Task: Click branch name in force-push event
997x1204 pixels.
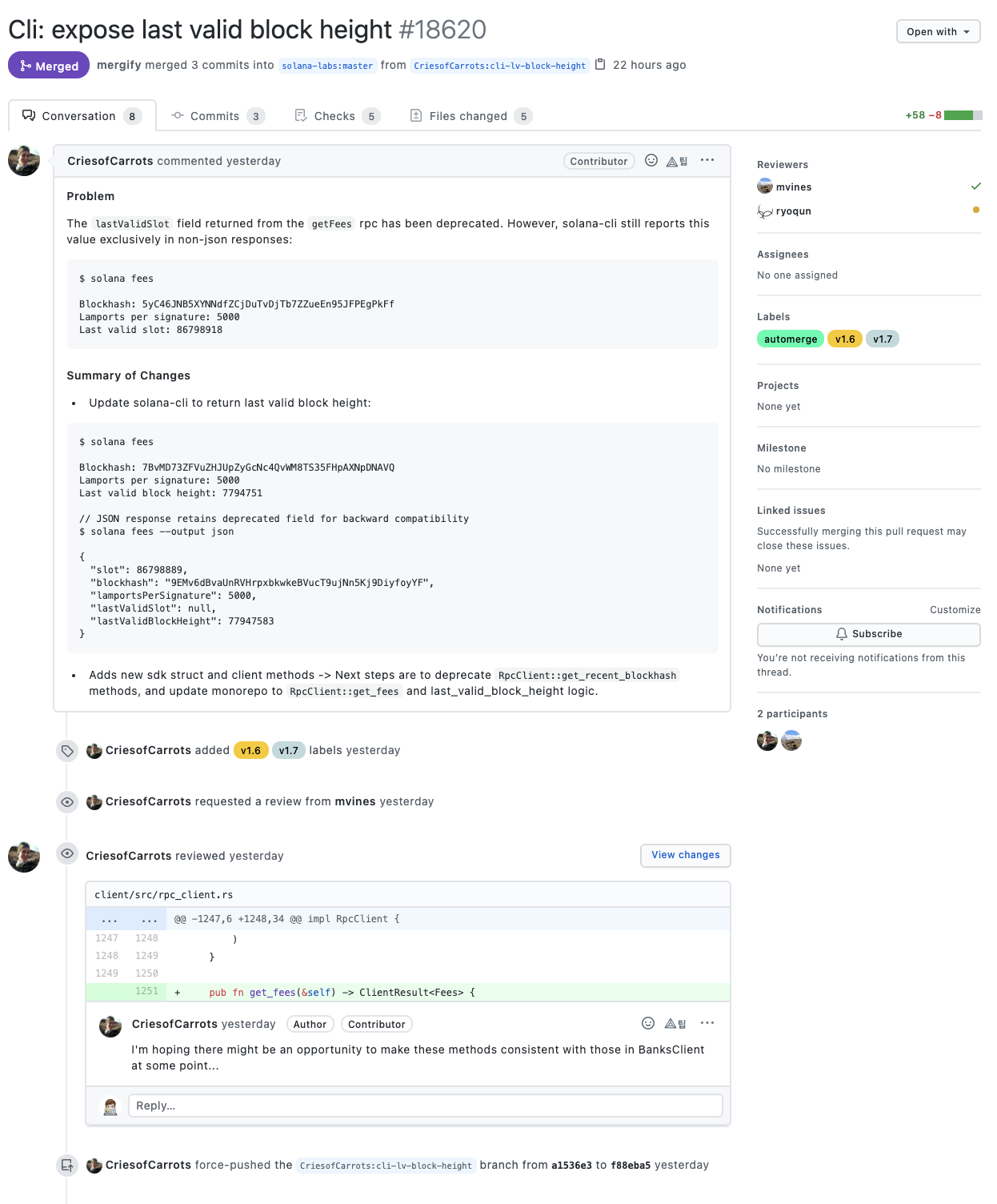Action: pyautogui.click(x=386, y=1166)
